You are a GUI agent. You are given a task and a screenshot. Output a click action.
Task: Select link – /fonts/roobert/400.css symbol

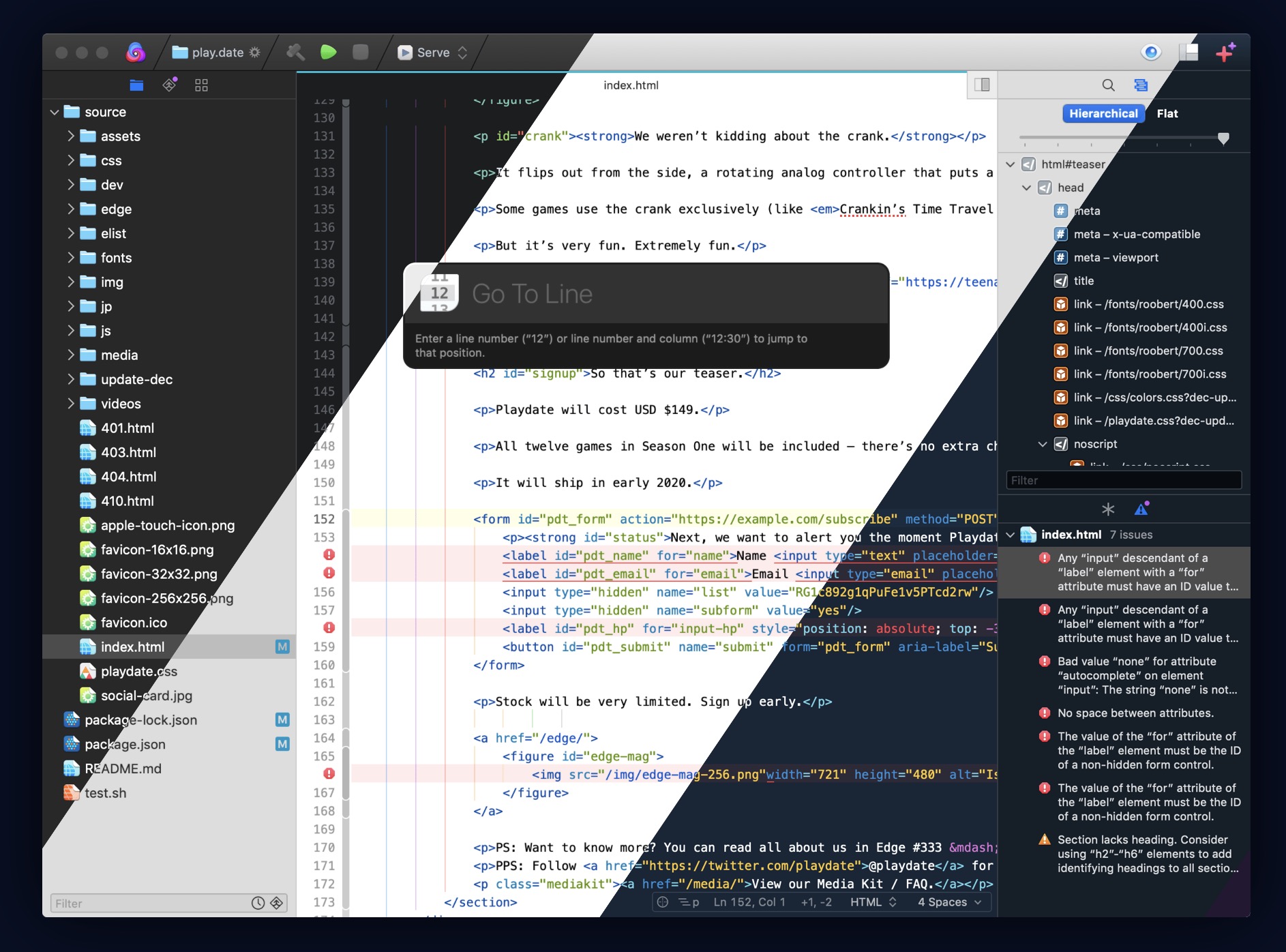1124,304
